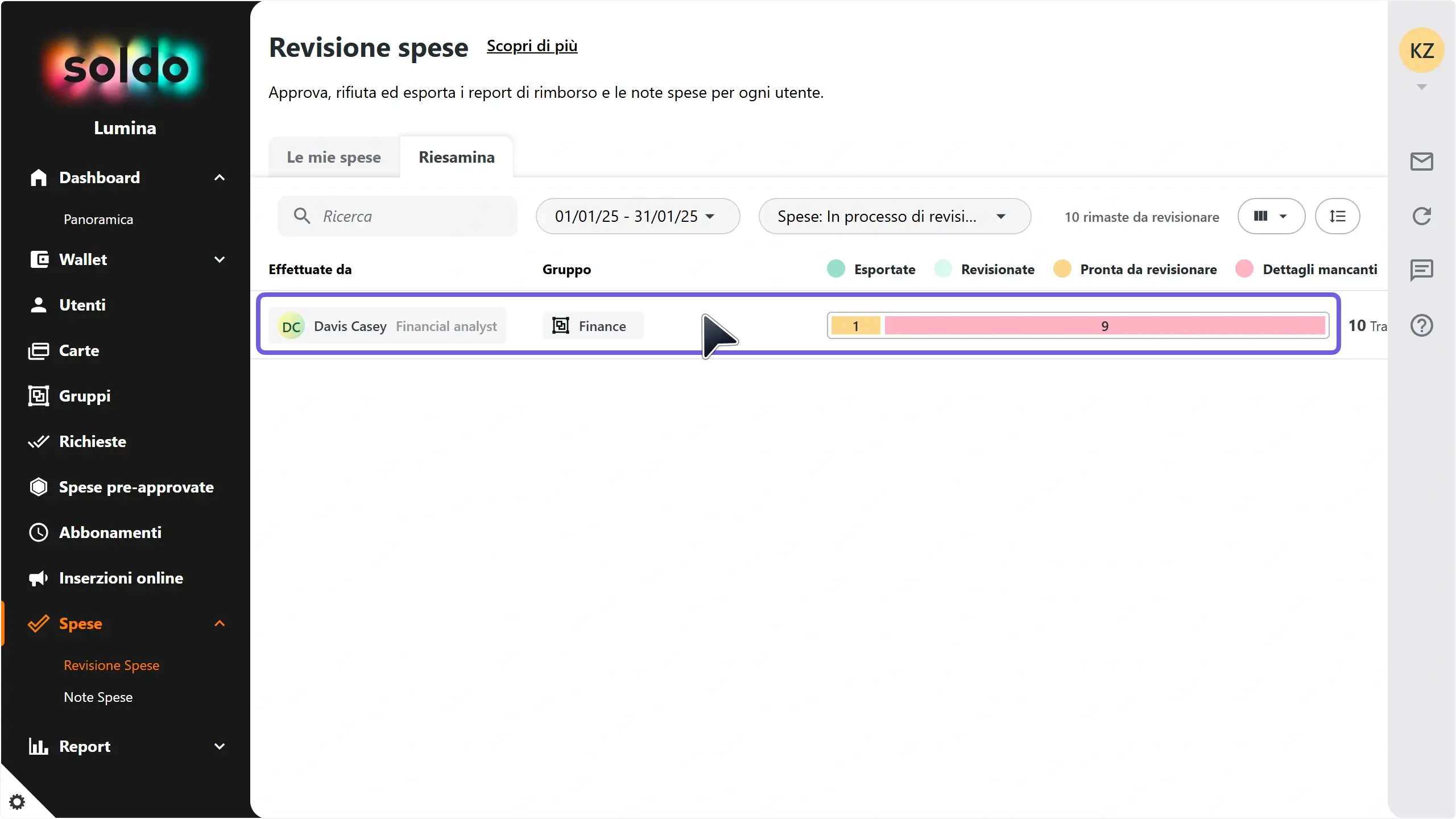
Task: Open the mail inbox icon
Action: point(1421,162)
